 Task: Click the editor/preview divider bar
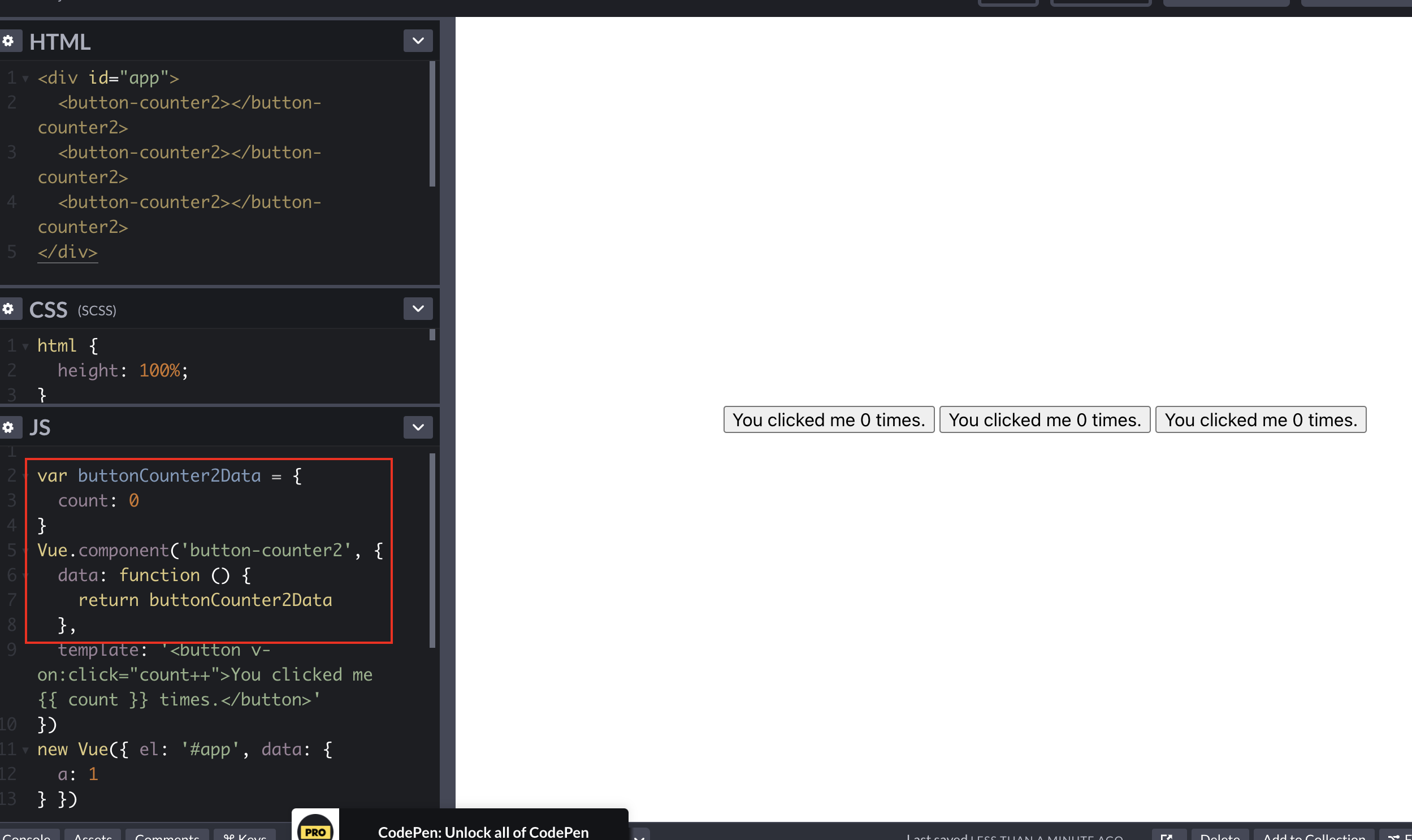coord(447,419)
